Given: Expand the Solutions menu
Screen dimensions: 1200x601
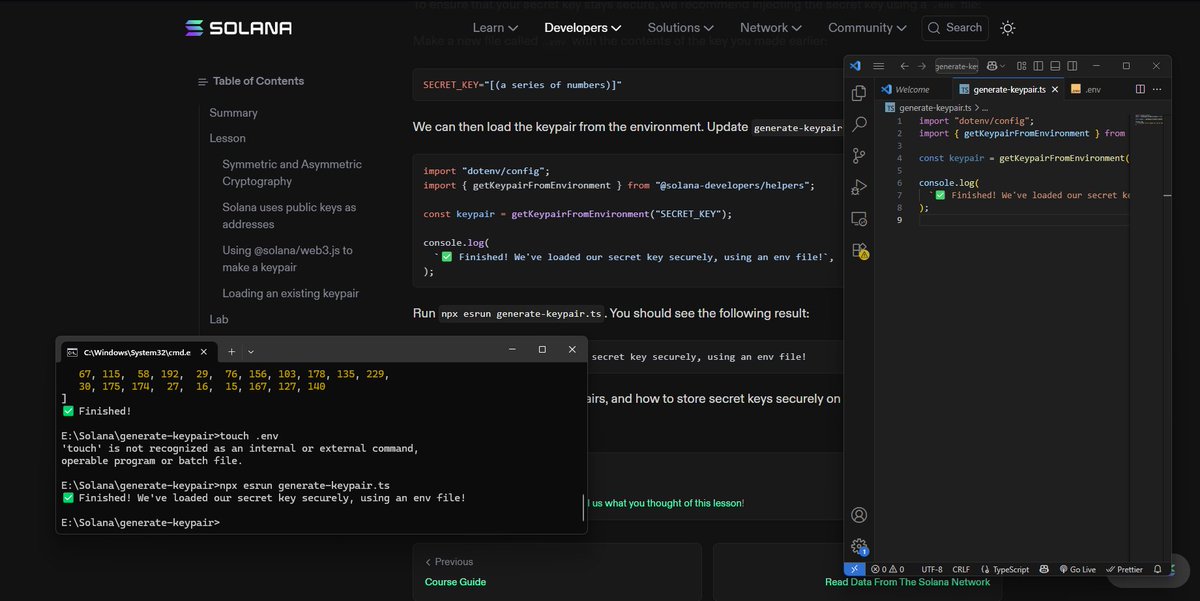Looking at the screenshot, I should click(x=681, y=28).
